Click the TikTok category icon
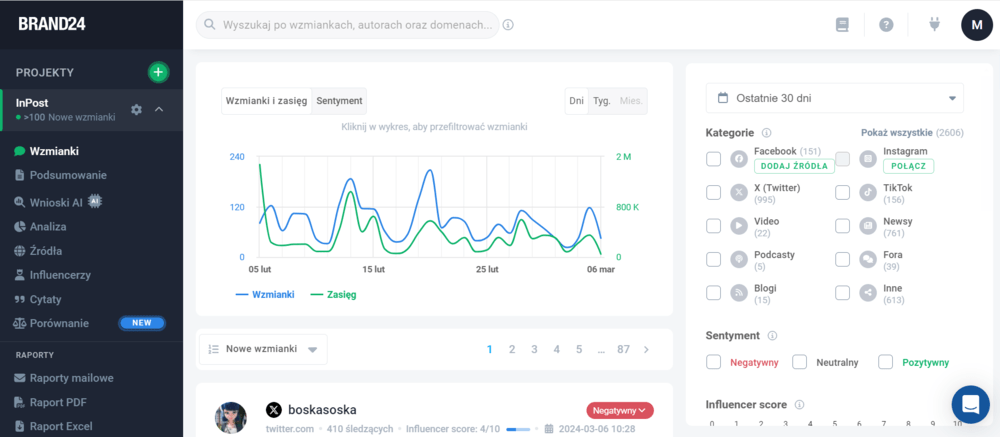The width and height of the screenshot is (1000, 437). (x=867, y=192)
